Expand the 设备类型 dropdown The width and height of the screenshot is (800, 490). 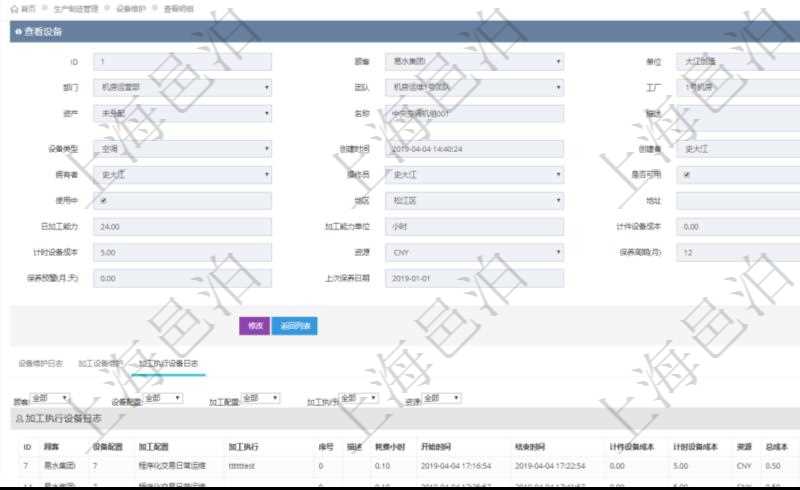click(182, 149)
